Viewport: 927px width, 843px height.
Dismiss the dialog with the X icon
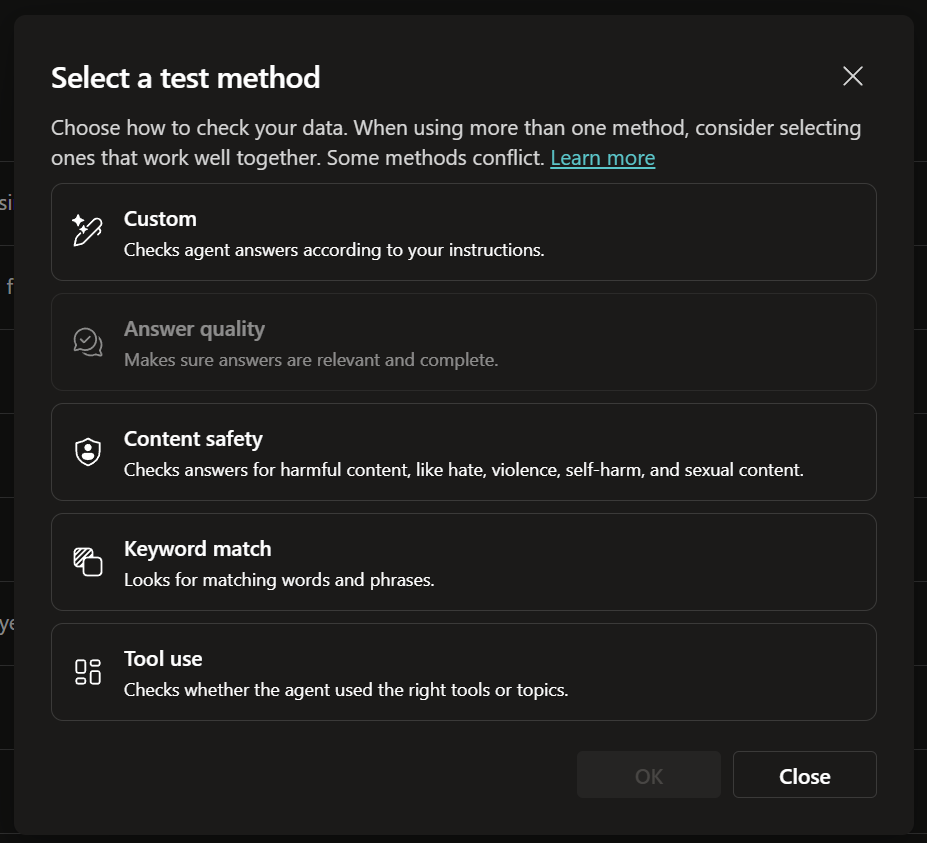[x=853, y=76]
